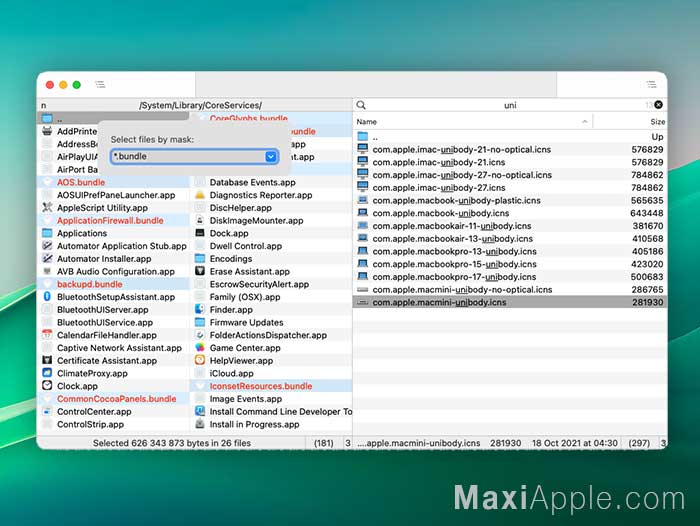Select backupd.bundle entry
700x526 pixels.
90,284
